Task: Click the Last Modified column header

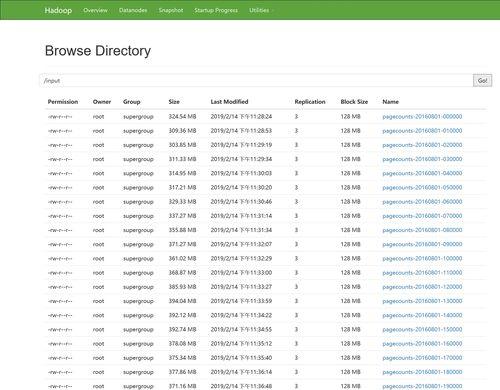Action: coord(229,102)
